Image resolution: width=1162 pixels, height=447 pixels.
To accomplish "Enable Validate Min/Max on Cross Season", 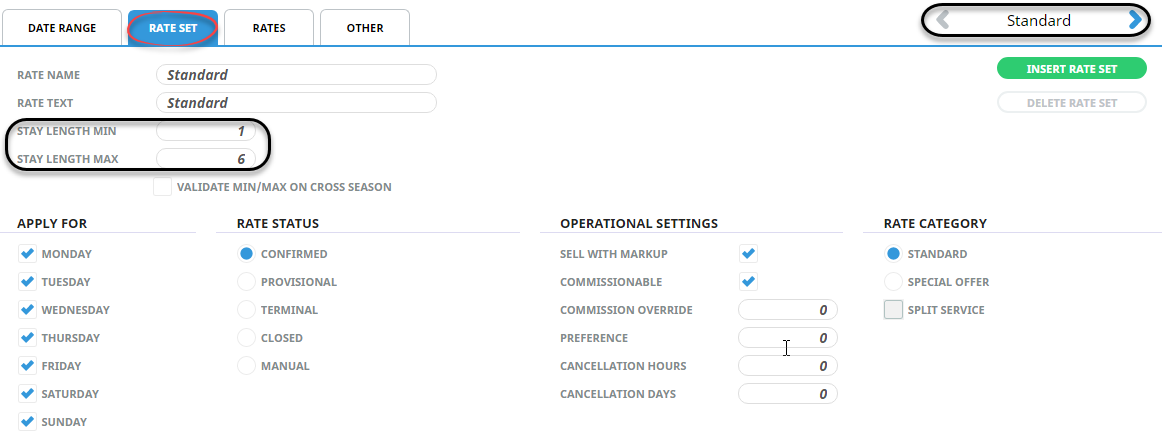I will (162, 187).
